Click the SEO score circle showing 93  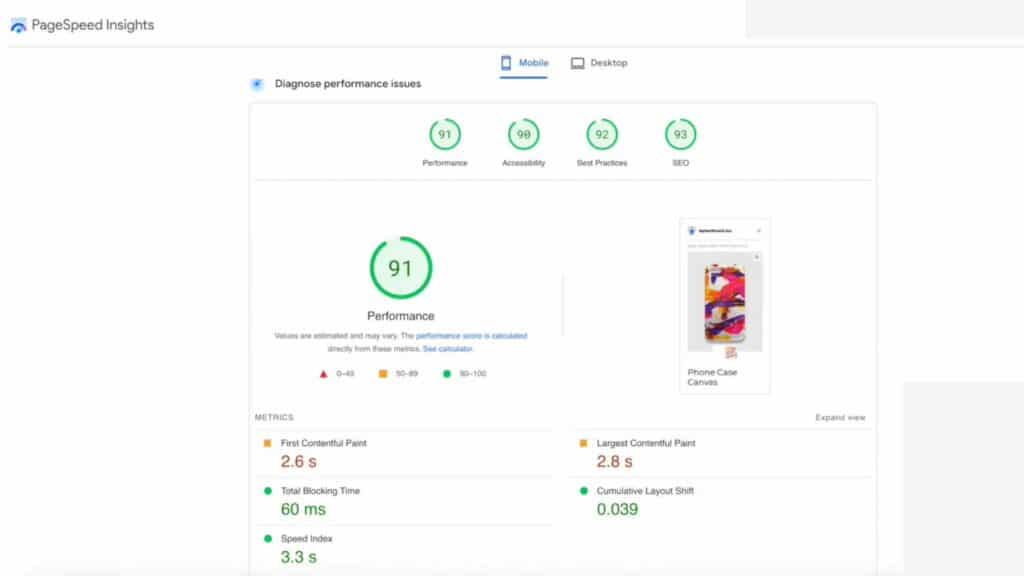point(679,132)
